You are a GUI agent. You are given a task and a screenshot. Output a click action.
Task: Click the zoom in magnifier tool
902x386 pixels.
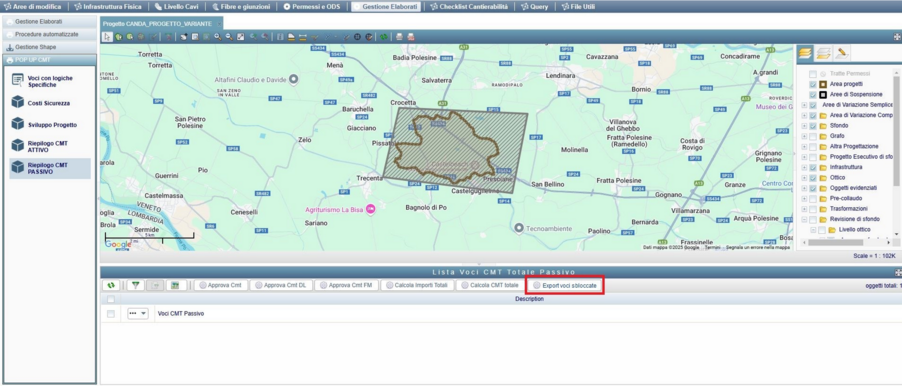click(217, 37)
